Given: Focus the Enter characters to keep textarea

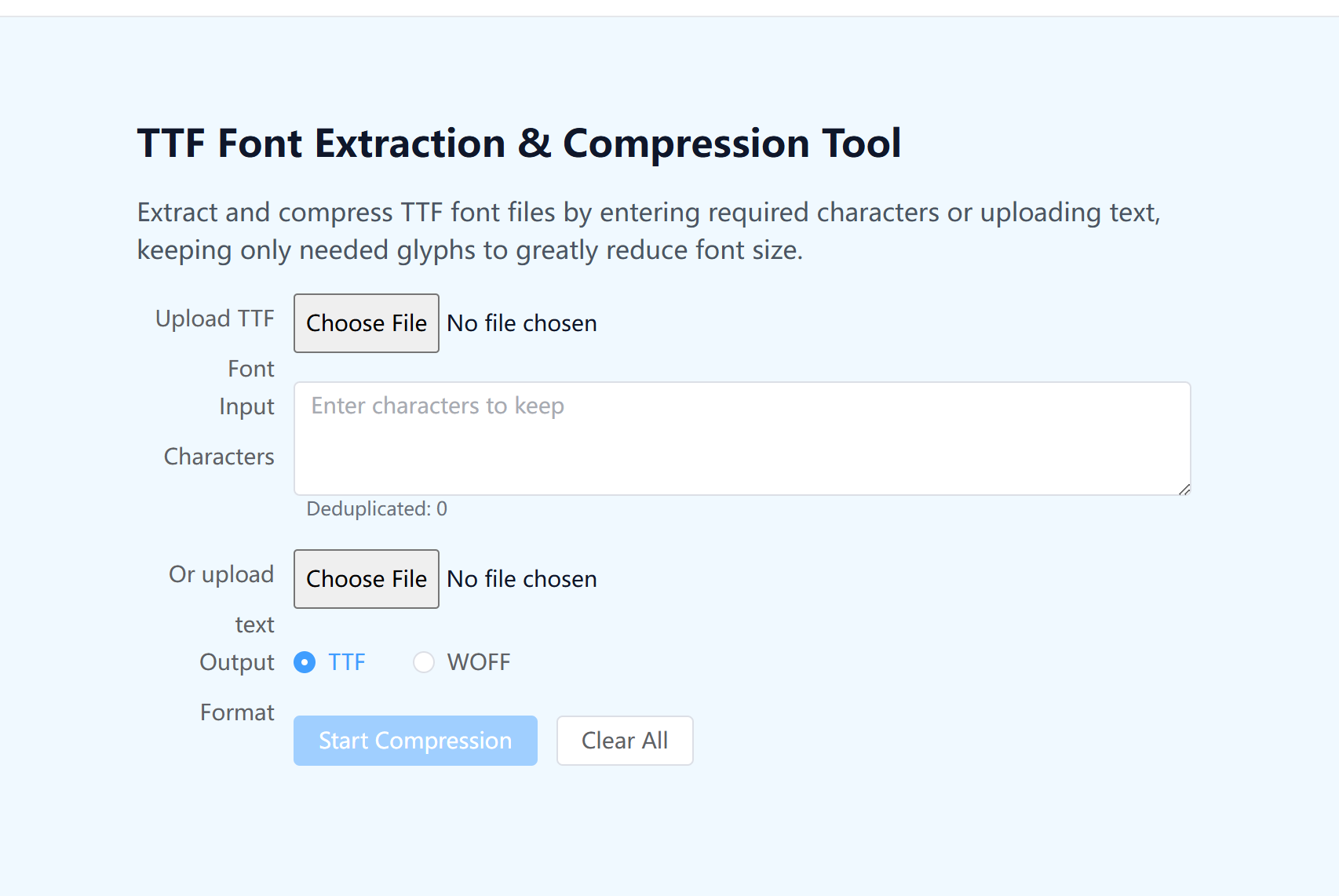Looking at the screenshot, I should [x=742, y=439].
